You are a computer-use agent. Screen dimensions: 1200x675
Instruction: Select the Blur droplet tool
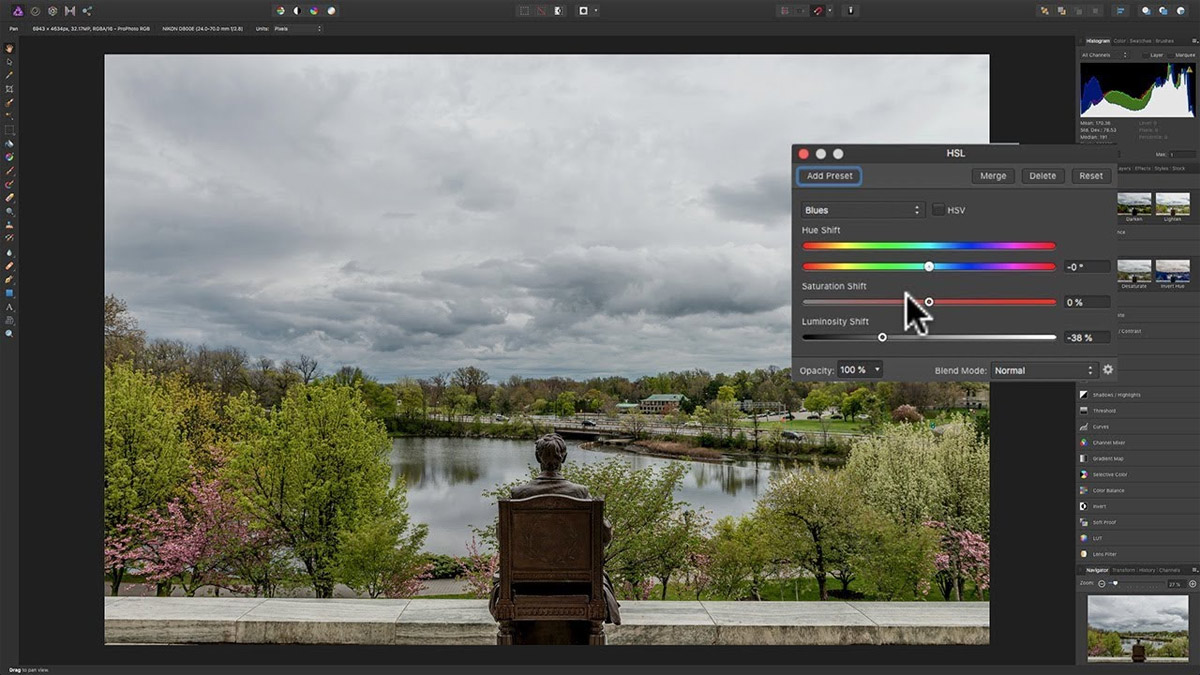[x=9, y=252]
